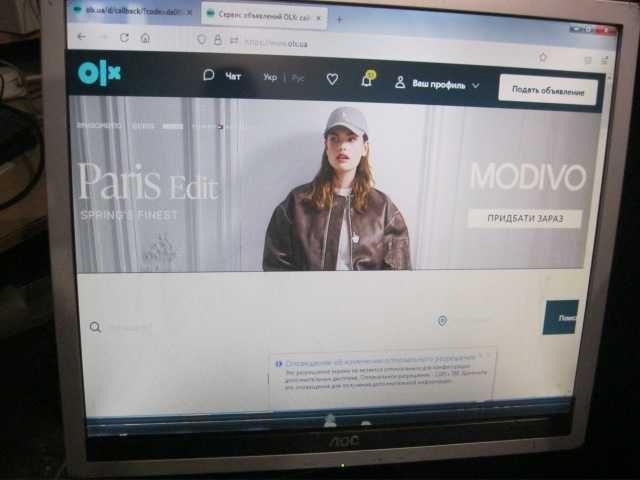Open notifications bell icon
Image resolution: width=640 pixels, height=480 pixels.
pos(367,79)
